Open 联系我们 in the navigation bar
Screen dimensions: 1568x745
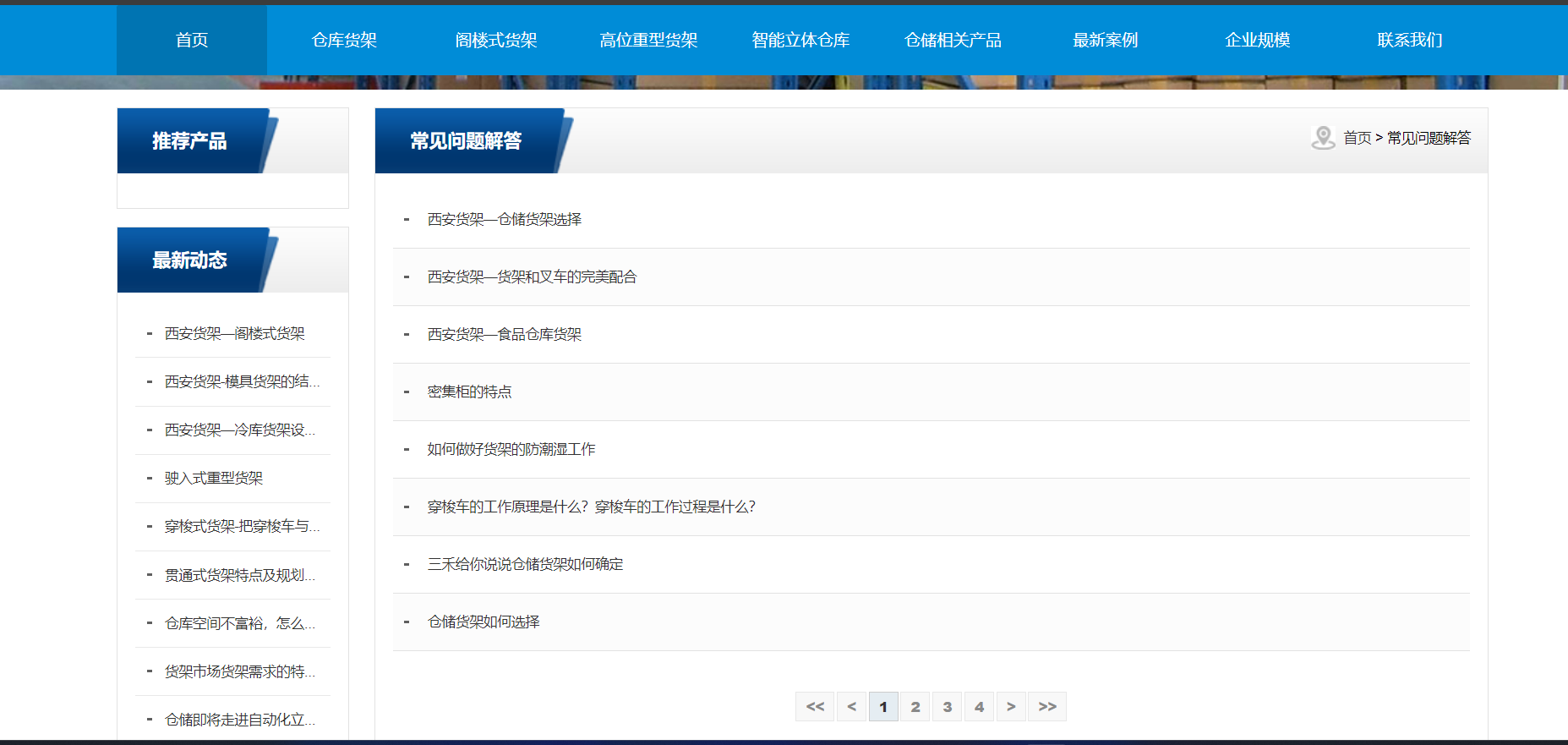coord(1409,40)
